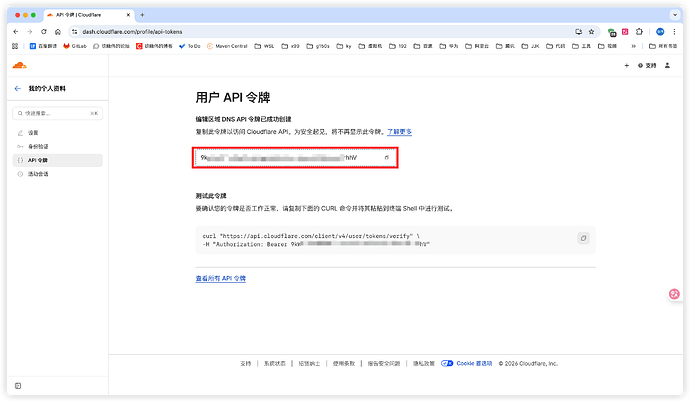
Task: Click the Cloudflare logo
Action: coord(20,65)
